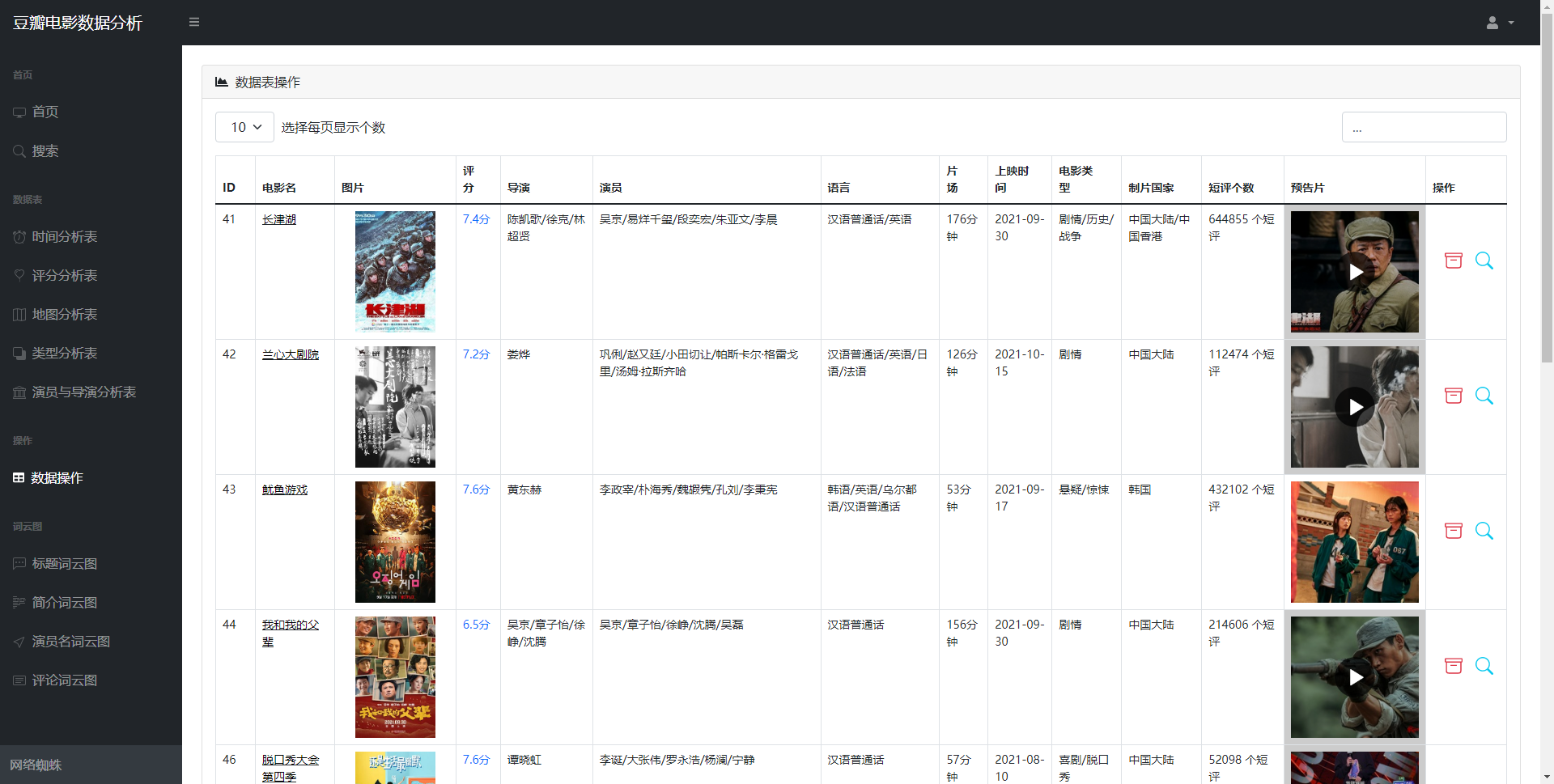The height and width of the screenshot is (784, 1554).
Task: Open 演员与导演分析表 in the sidebar
Action: (91, 392)
